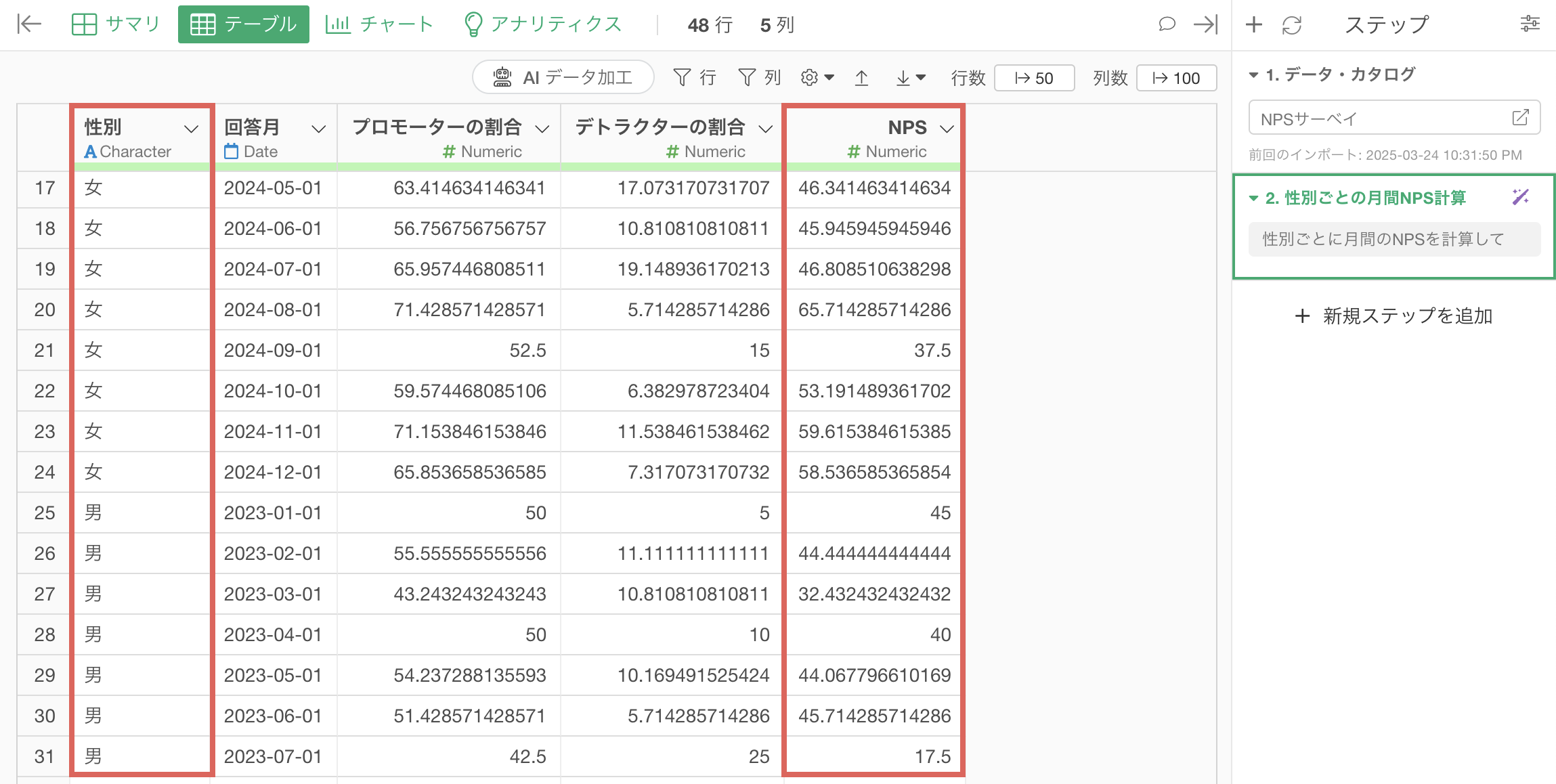Viewport: 1556px width, 784px height.
Task: Click the comment speech bubble icon
Action: pyautogui.click(x=1166, y=24)
